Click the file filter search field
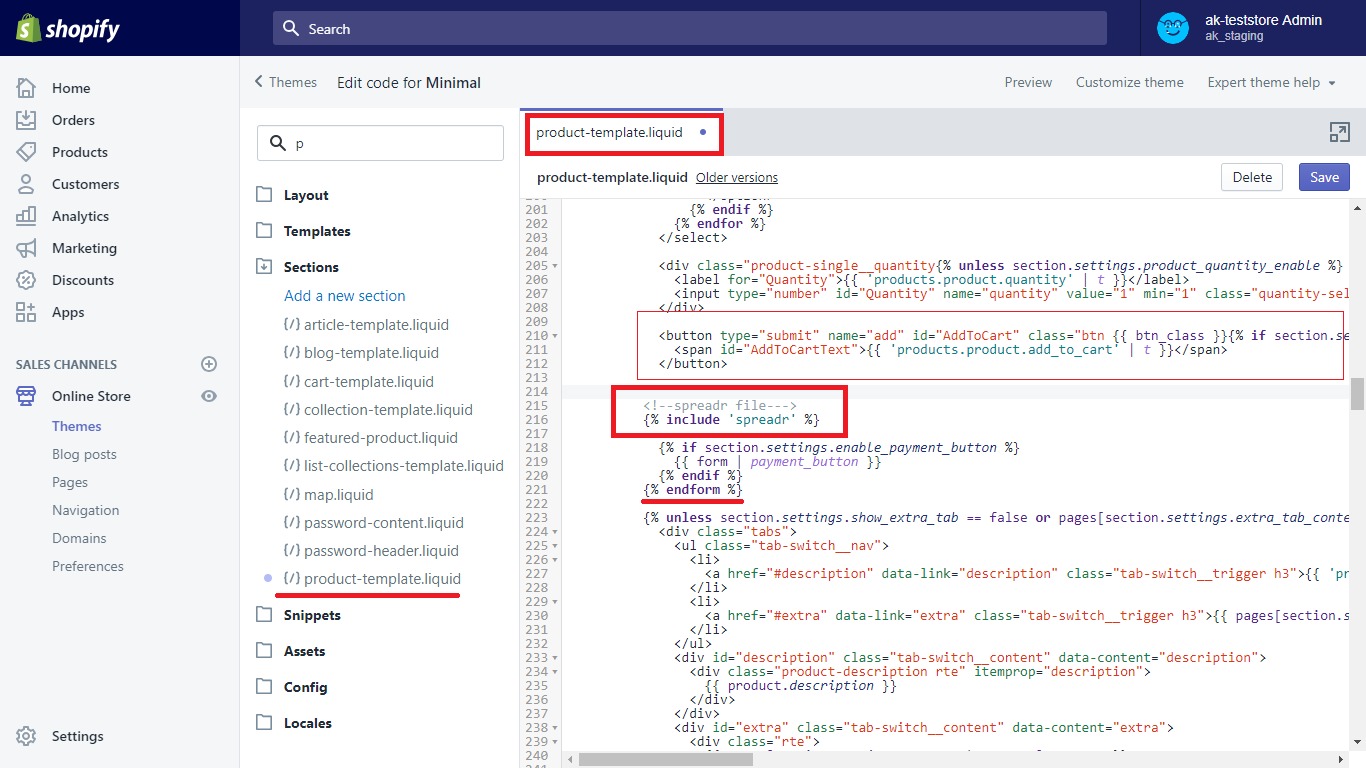Image resolution: width=1366 pixels, height=768 pixels. (x=380, y=143)
